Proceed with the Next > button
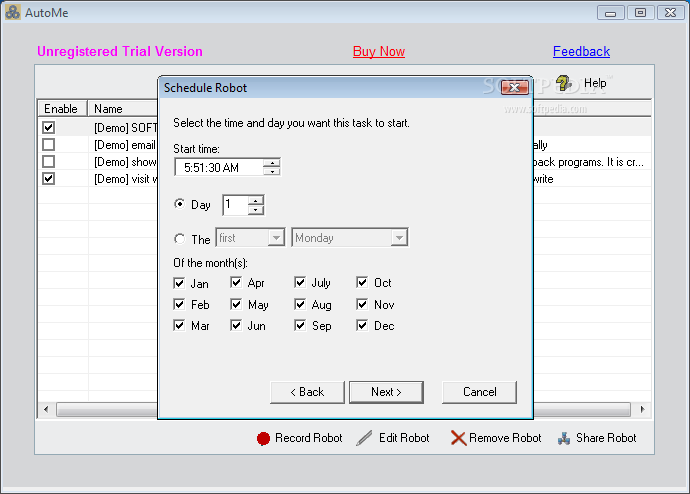690x494 pixels. (x=386, y=392)
